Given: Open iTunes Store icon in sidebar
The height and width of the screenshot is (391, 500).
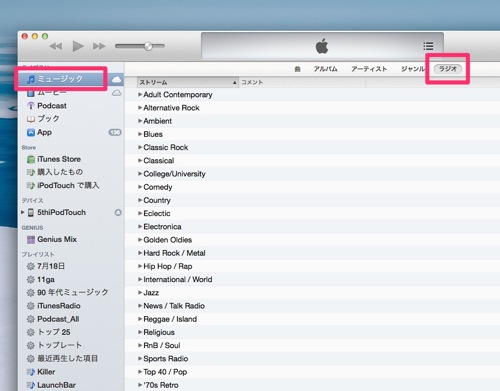Looking at the screenshot, I should tap(31, 159).
